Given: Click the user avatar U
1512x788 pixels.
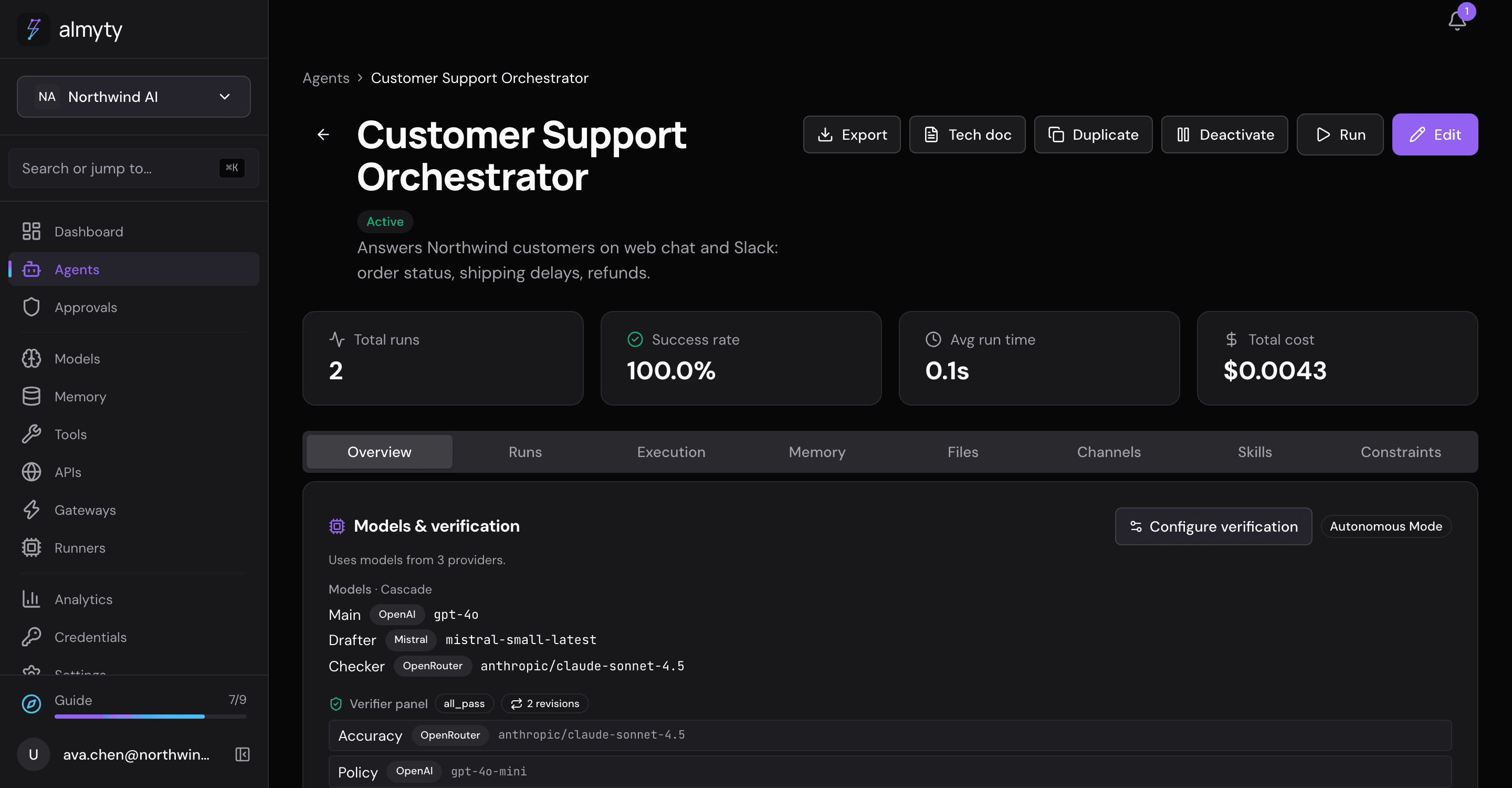Looking at the screenshot, I should pyautogui.click(x=34, y=754).
